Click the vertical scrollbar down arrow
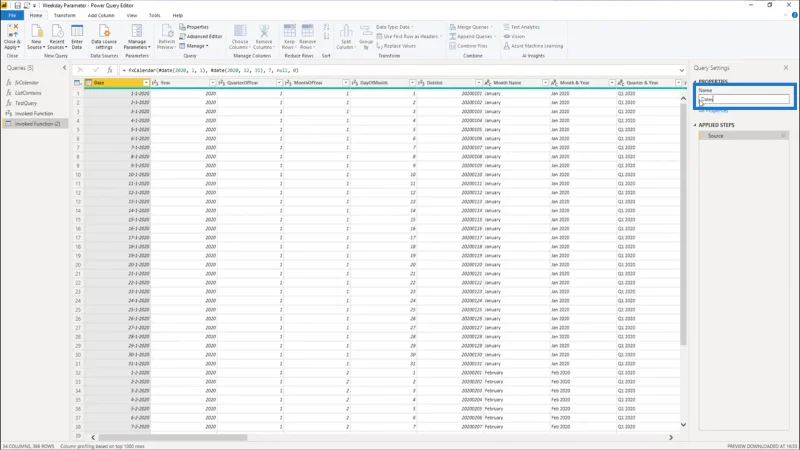800x450 pixels. [683, 424]
